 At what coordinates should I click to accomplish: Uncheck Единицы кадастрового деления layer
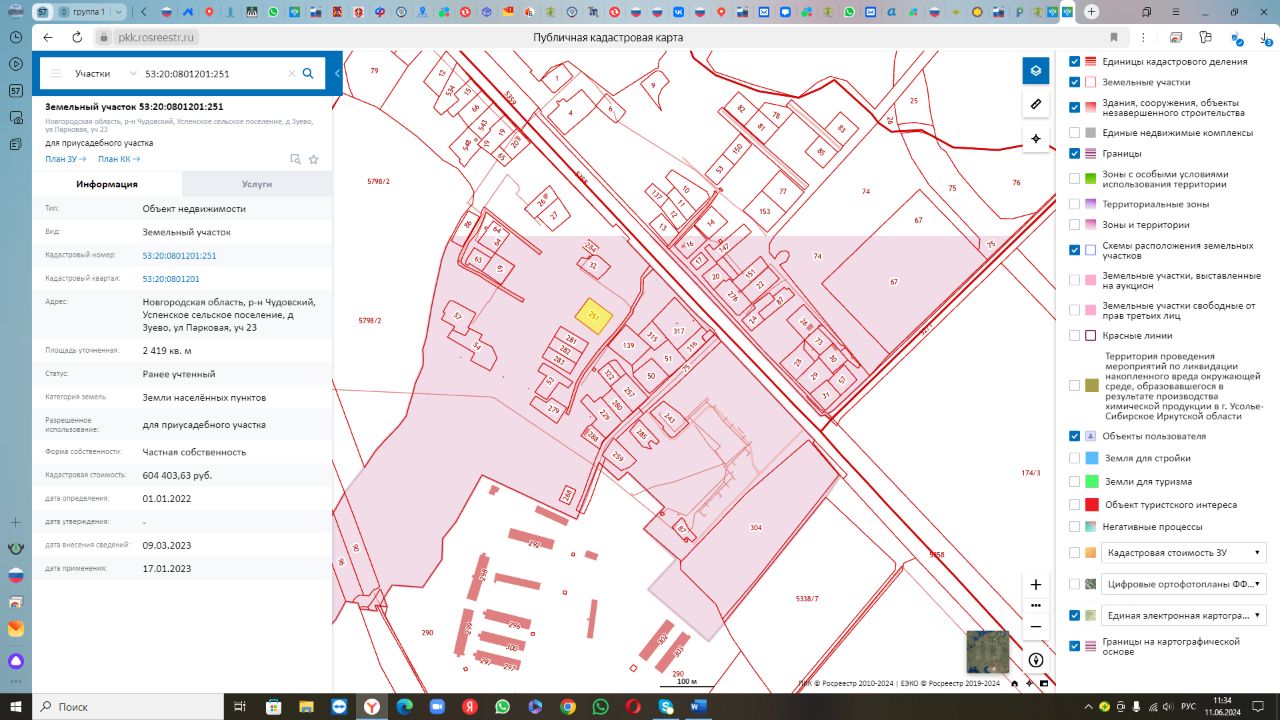point(1074,61)
